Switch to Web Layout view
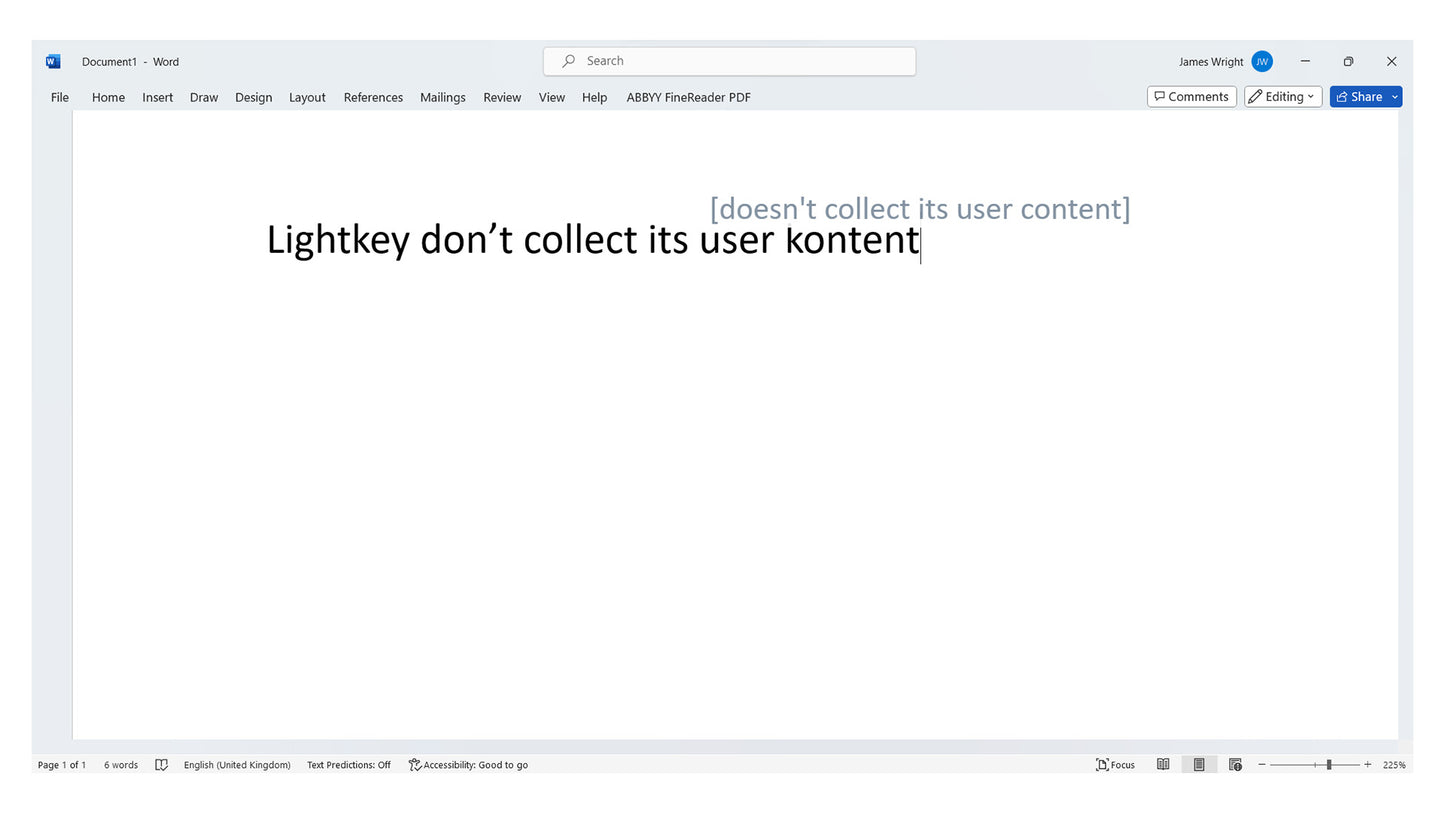 (1235, 765)
